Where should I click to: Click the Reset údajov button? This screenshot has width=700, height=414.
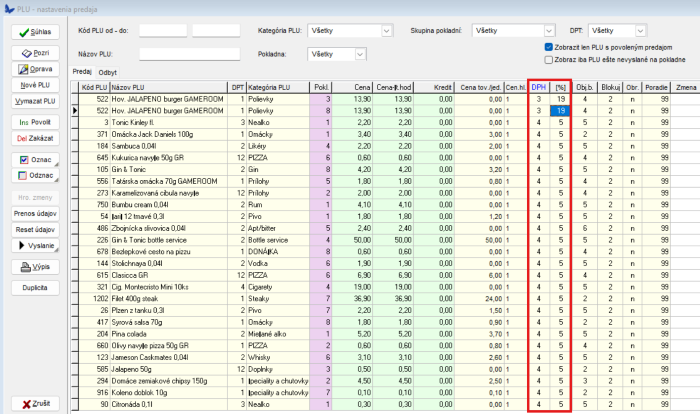click(x=35, y=230)
